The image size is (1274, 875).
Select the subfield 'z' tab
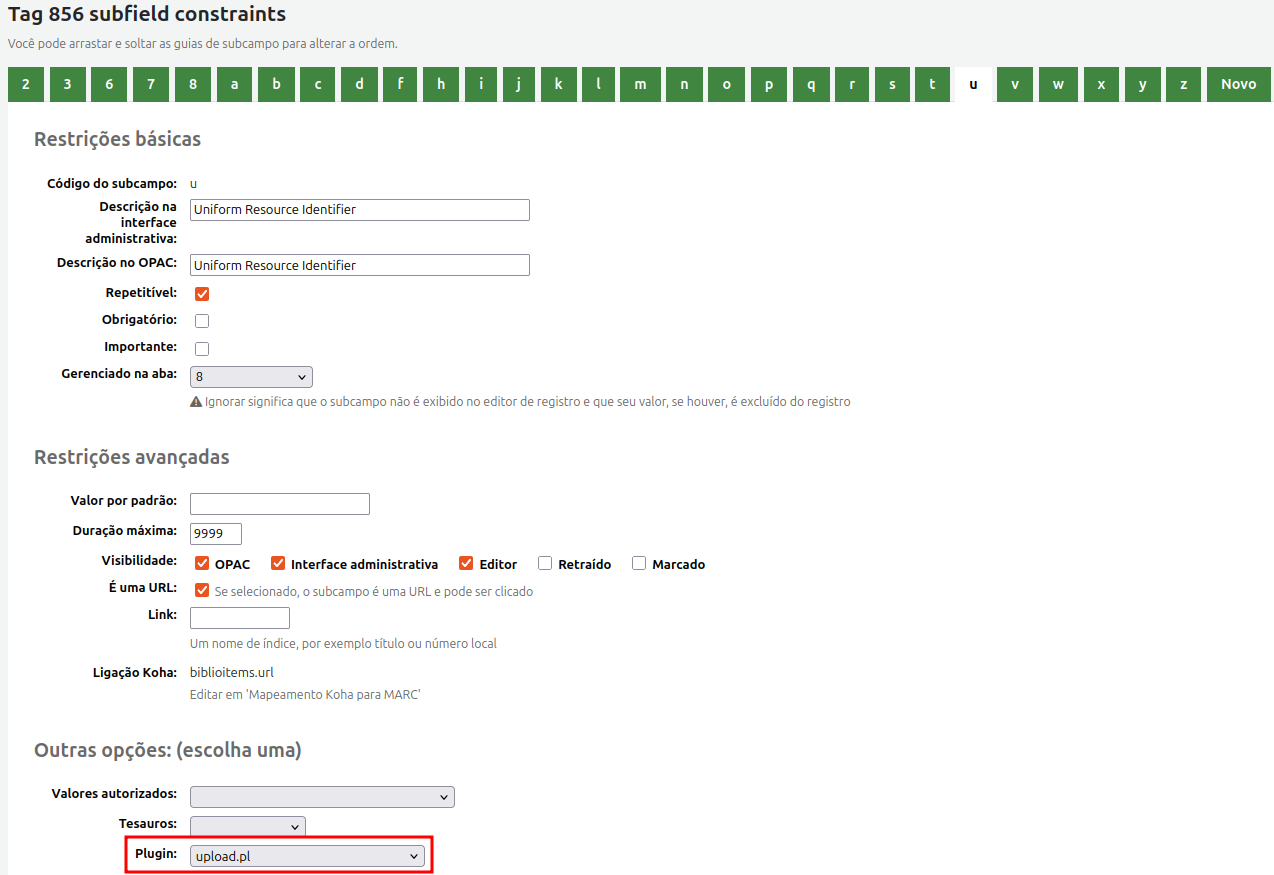pyautogui.click(x=1183, y=85)
